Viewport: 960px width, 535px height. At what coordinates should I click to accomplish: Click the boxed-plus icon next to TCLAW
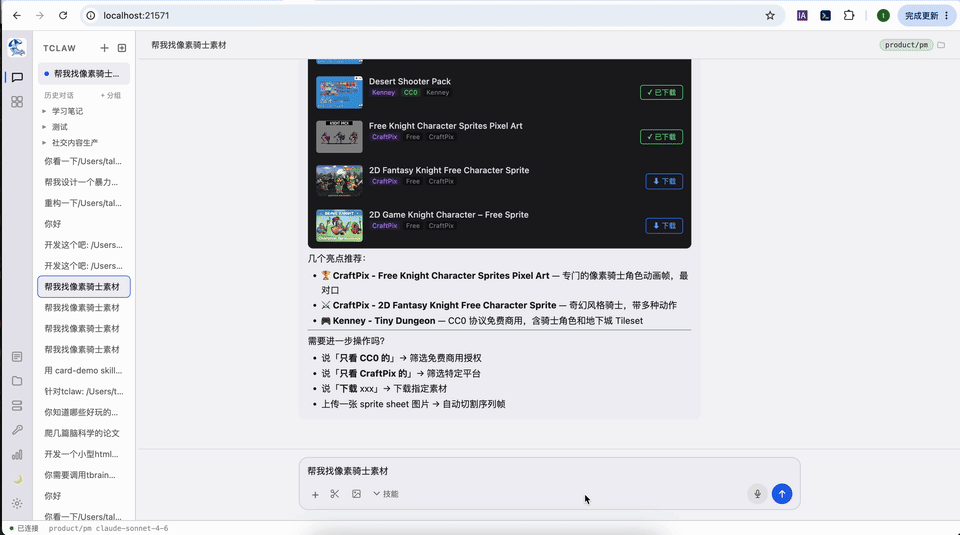point(122,48)
